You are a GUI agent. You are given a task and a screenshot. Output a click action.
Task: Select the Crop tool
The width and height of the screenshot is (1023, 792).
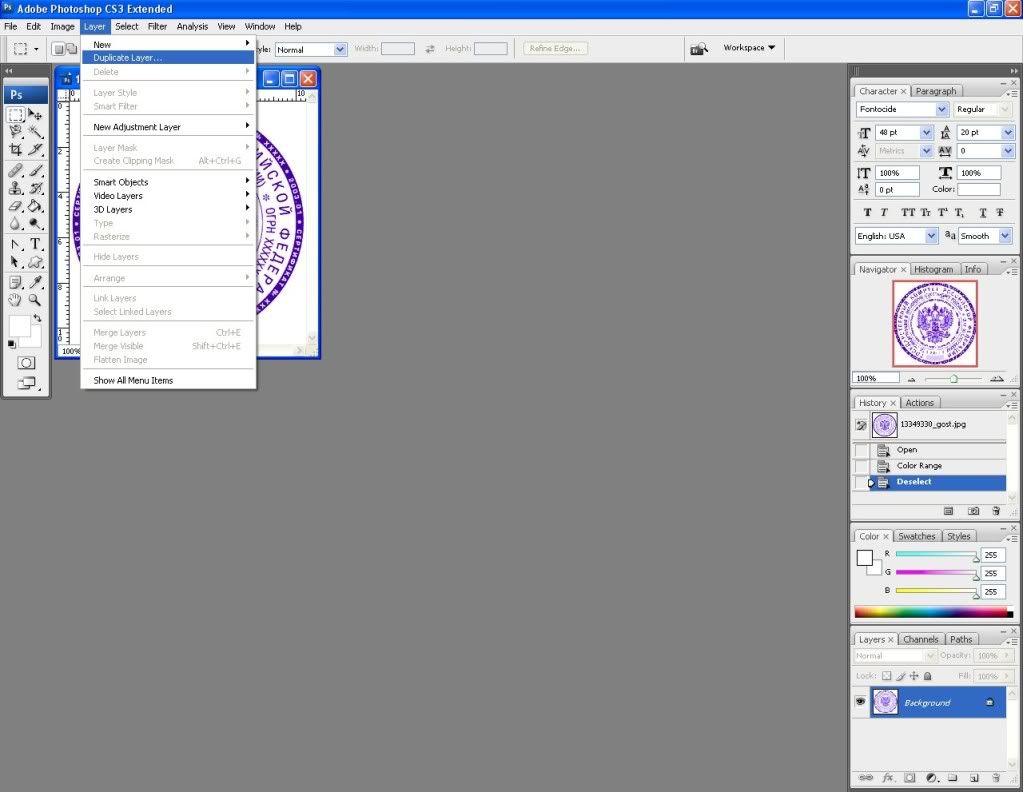(x=16, y=149)
